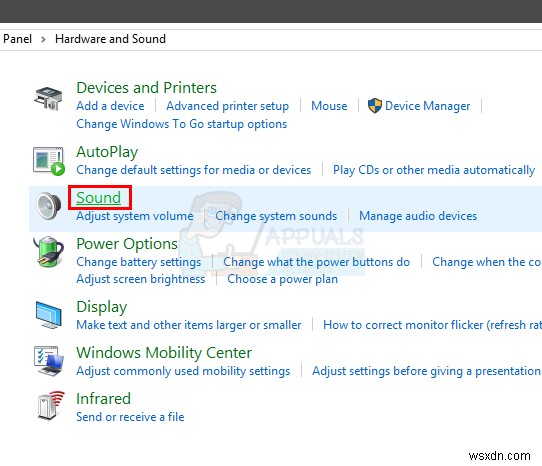Click the Windows Mobility Center icon

[x=49, y=361]
